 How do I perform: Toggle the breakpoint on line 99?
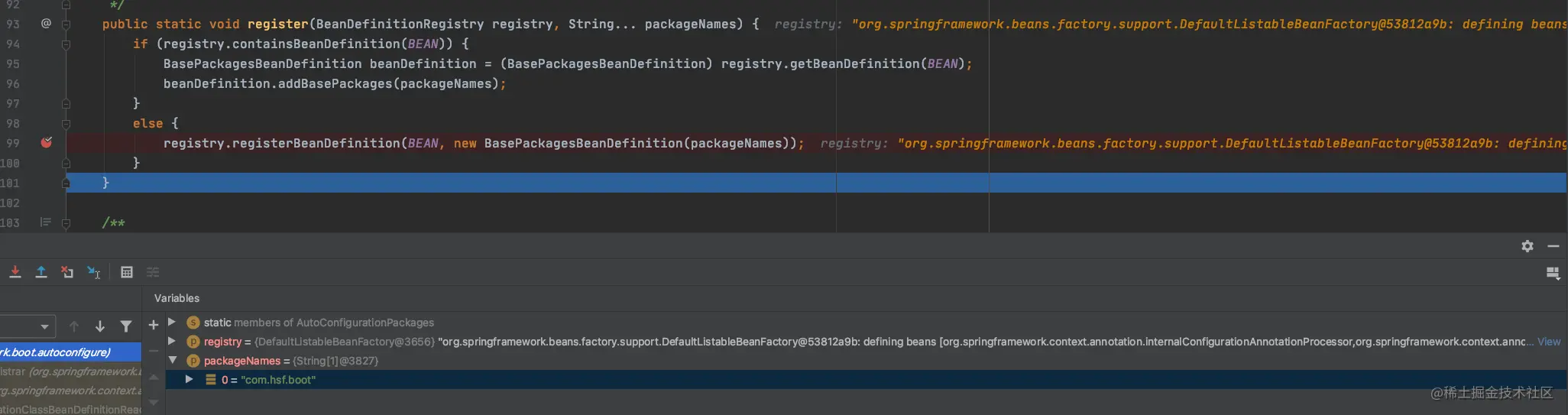(47, 142)
